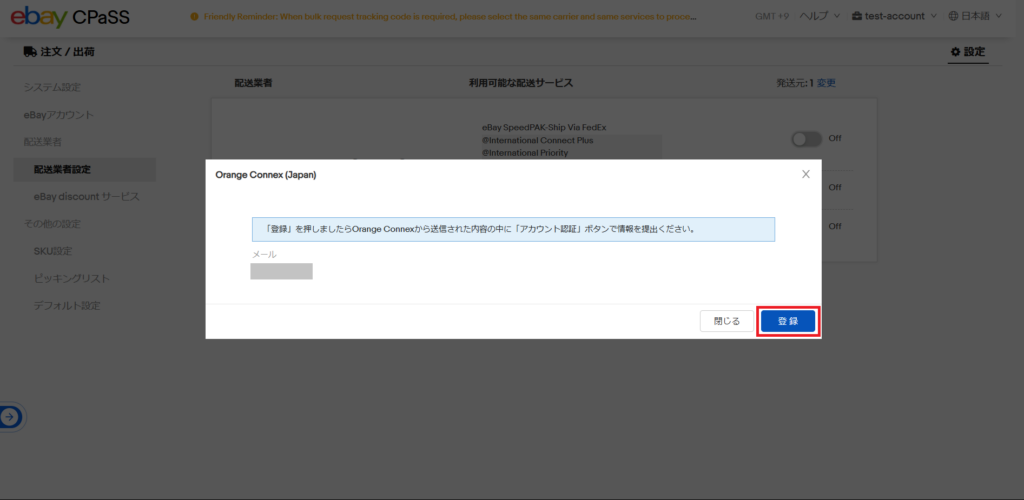
Task: Close the Orange Connex dialog with X
Action: coord(806,174)
